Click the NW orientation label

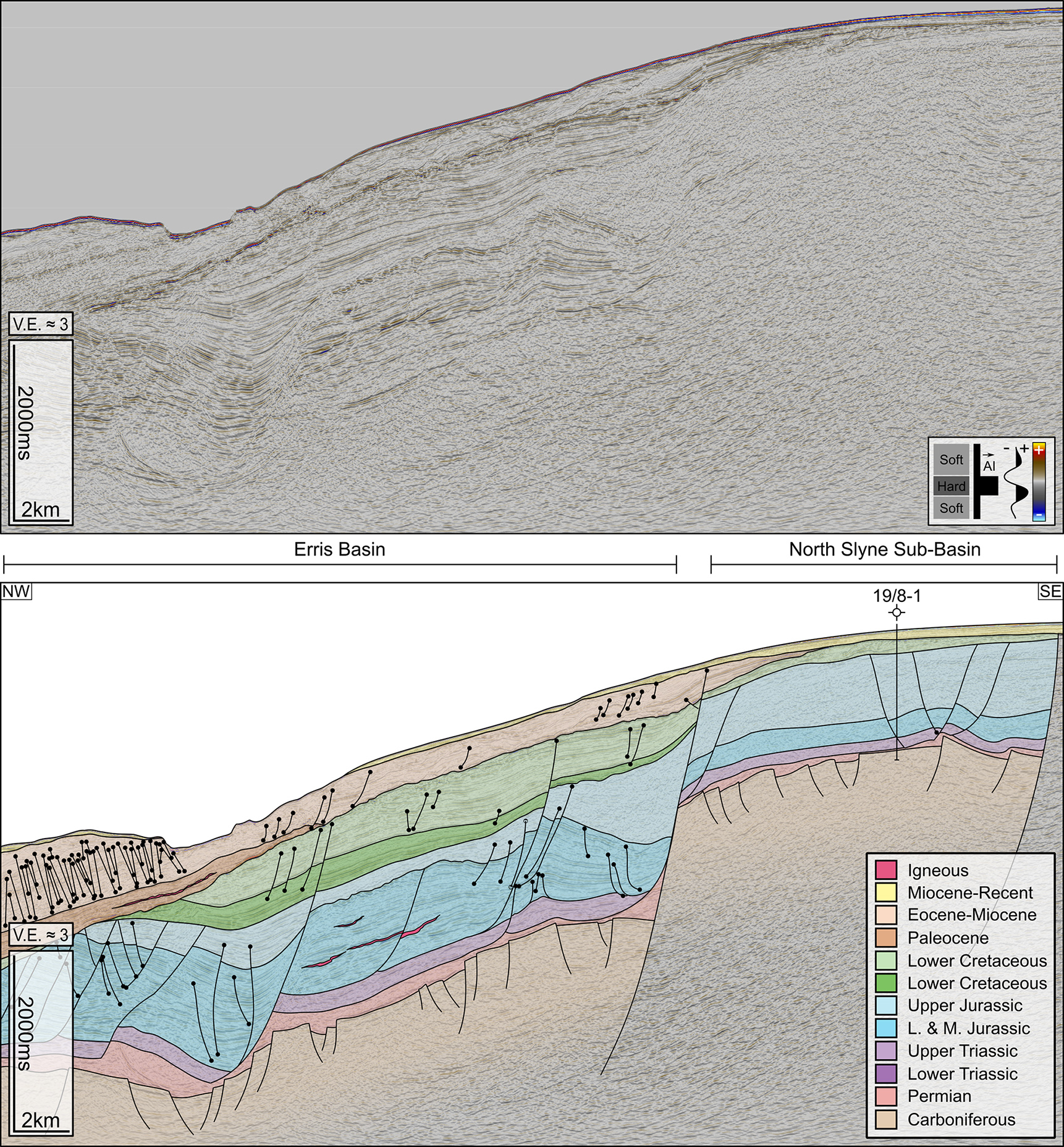(16, 591)
